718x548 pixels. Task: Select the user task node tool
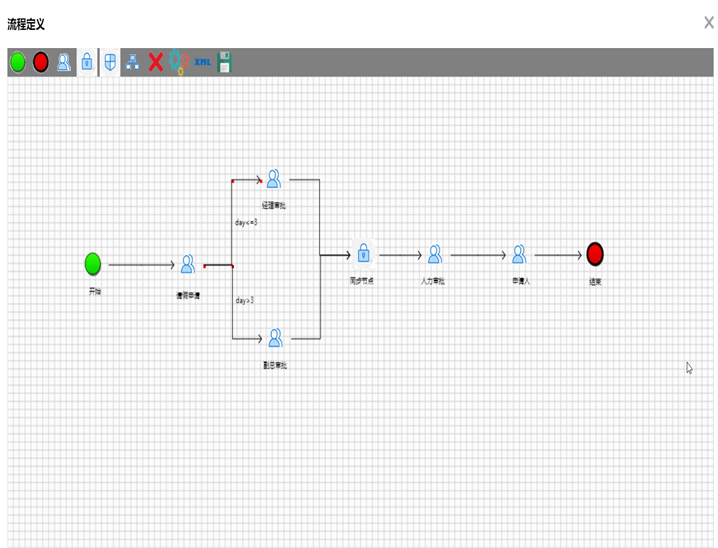point(64,63)
